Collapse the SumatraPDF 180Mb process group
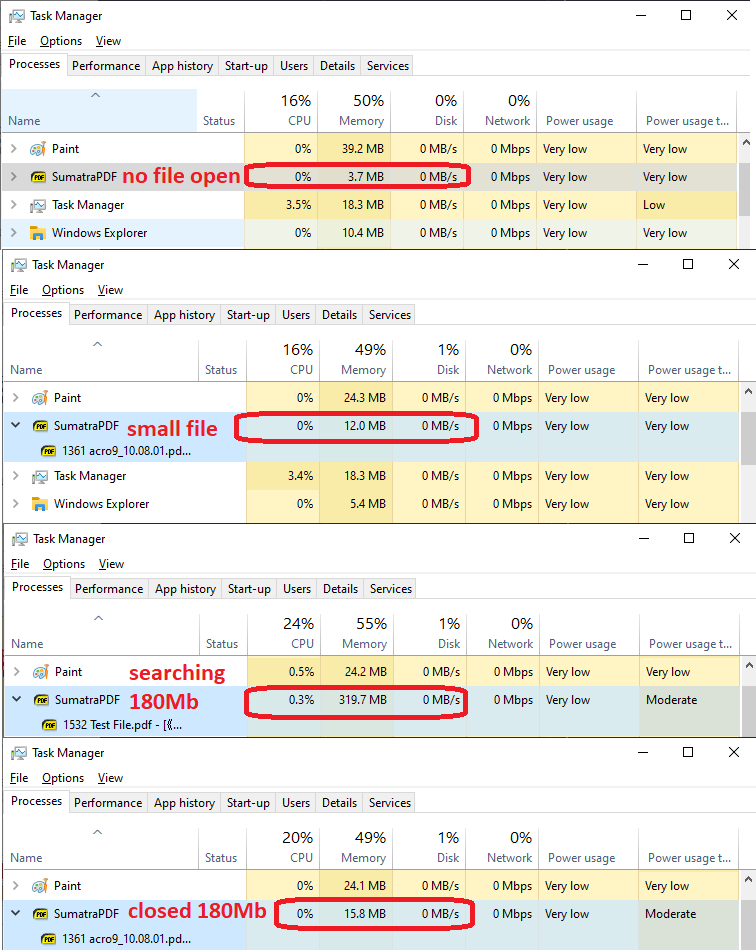Screen dimensions: 756x950 tap(17, 699)
